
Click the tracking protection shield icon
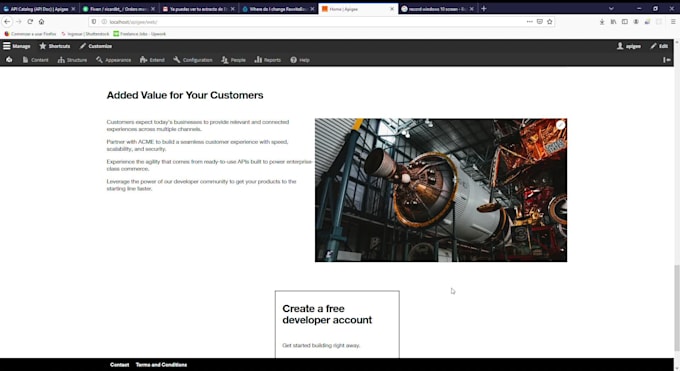click(94, 22)
